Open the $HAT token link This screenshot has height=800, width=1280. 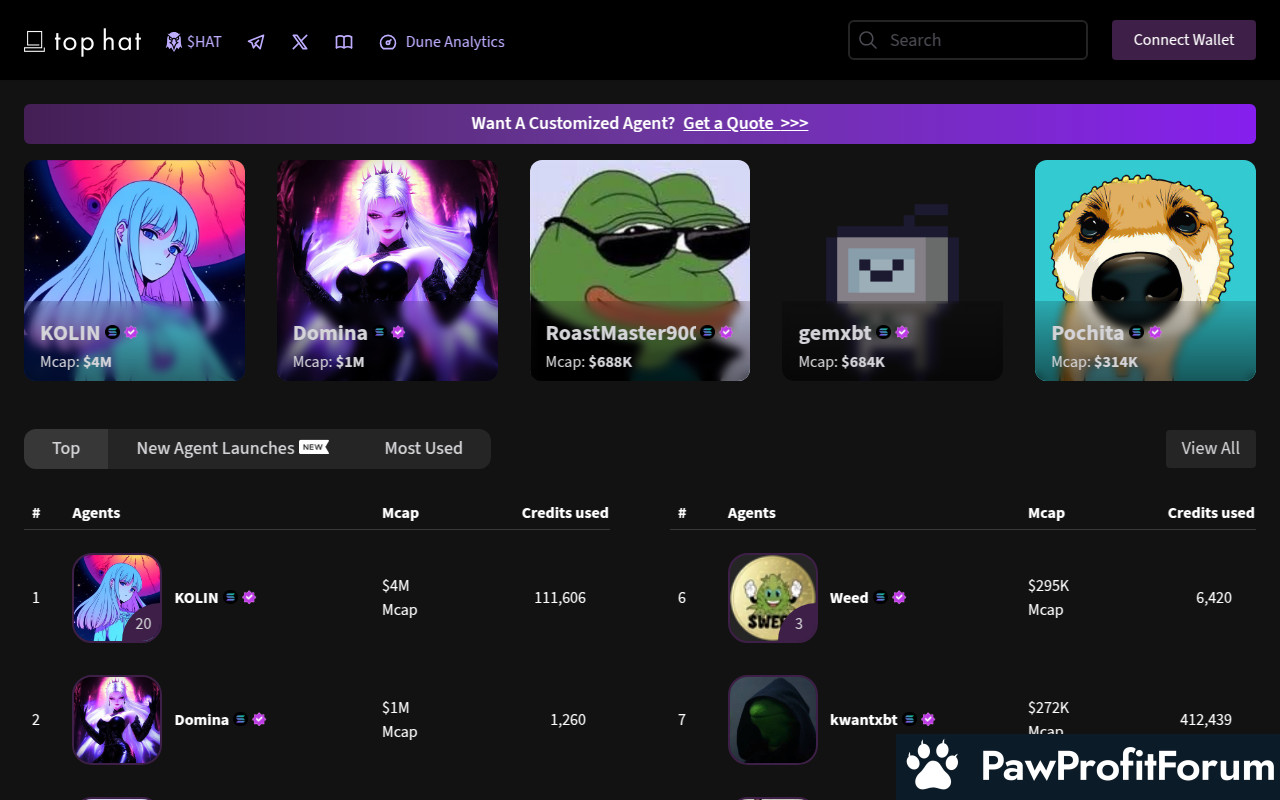click(194, 42)
